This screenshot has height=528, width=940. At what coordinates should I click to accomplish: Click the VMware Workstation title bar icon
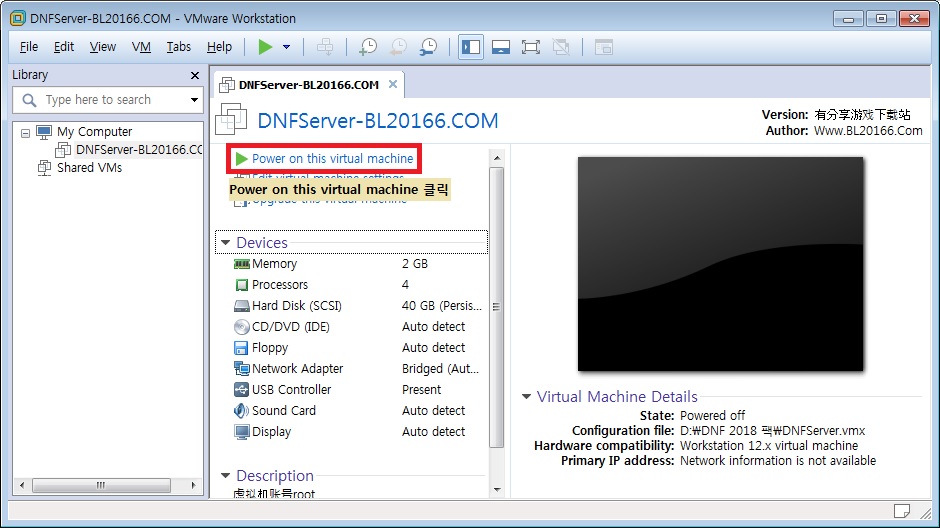(x=18, y=18)
